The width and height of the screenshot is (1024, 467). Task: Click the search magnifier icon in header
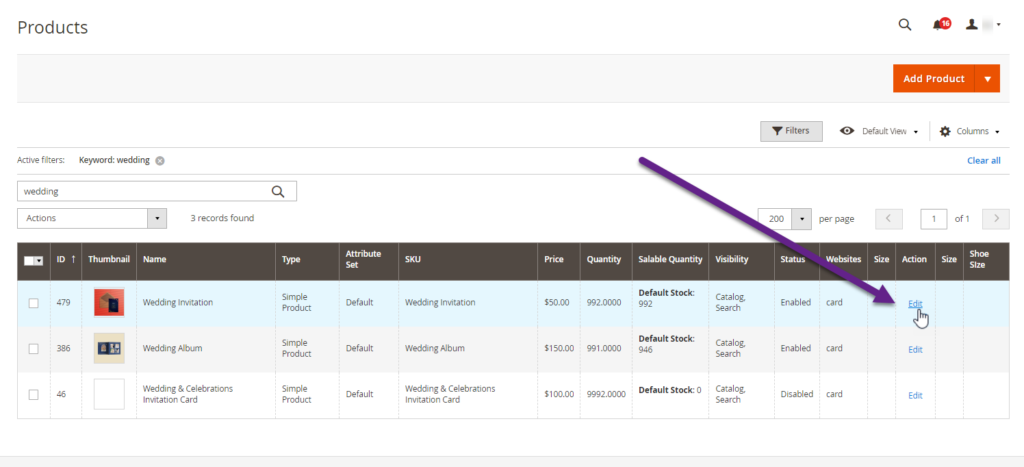click(x=905, y=25)
